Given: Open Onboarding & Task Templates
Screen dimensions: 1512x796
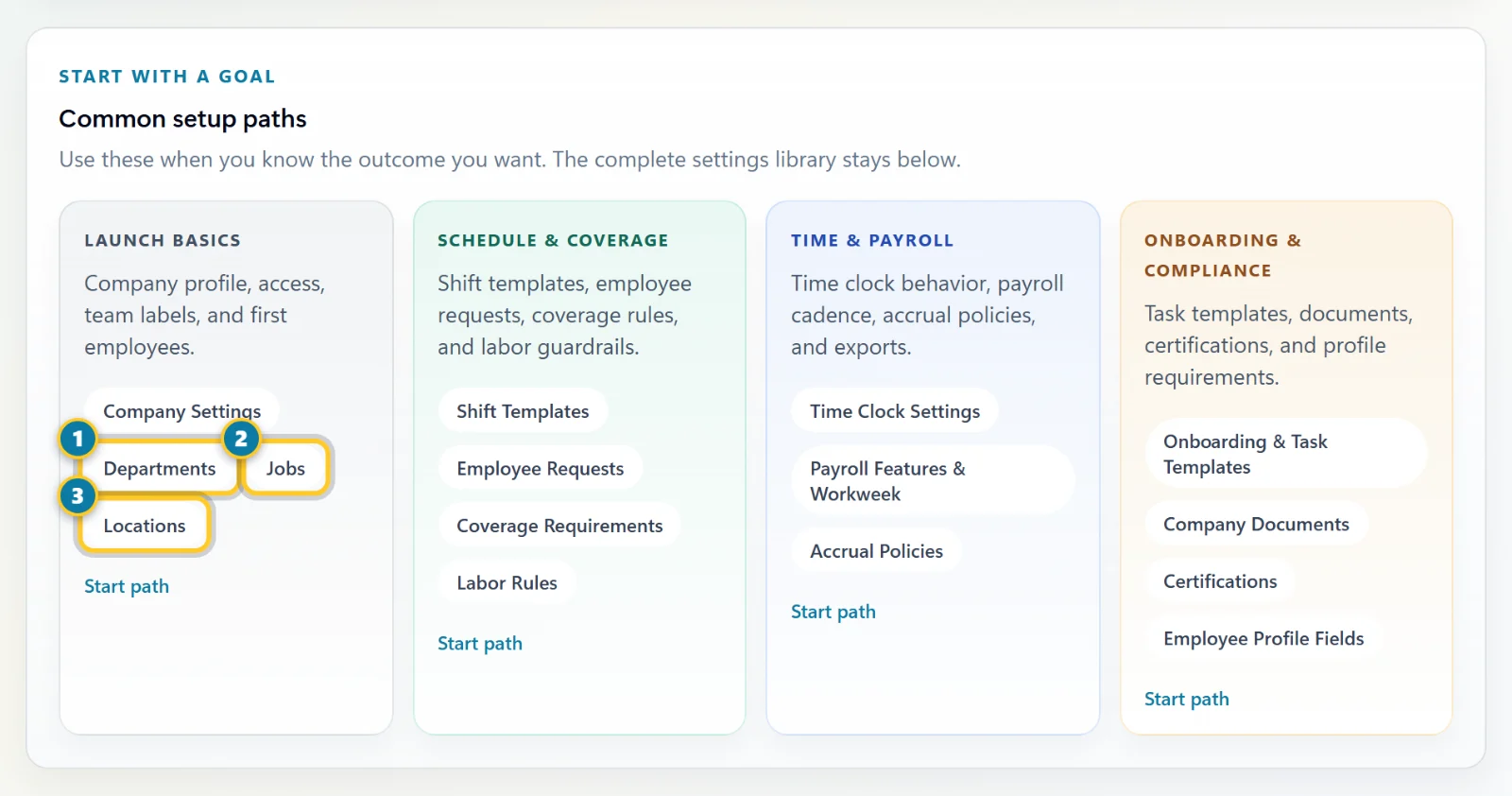Looking at the screenshot, I should 1286,454.
